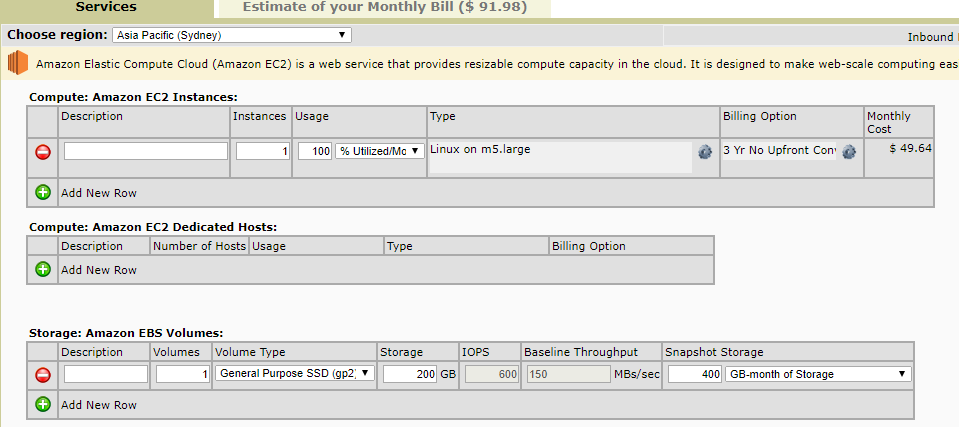Click Snapshot Storage field showing 400
This screenshot has height=427, width=959.
point(695,374)
